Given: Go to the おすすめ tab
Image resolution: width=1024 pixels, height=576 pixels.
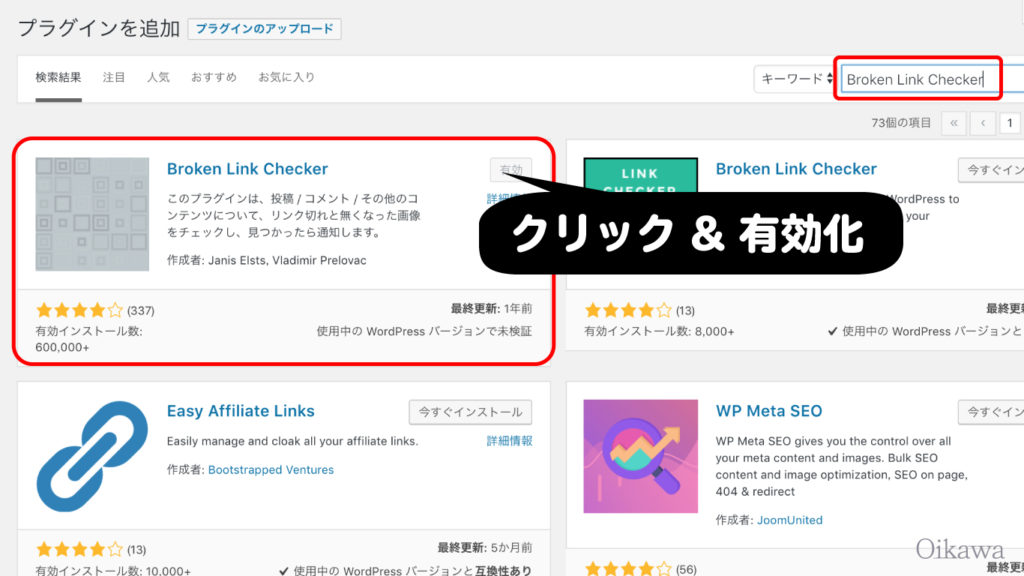Looking at the screenshot, I should 214,77.
